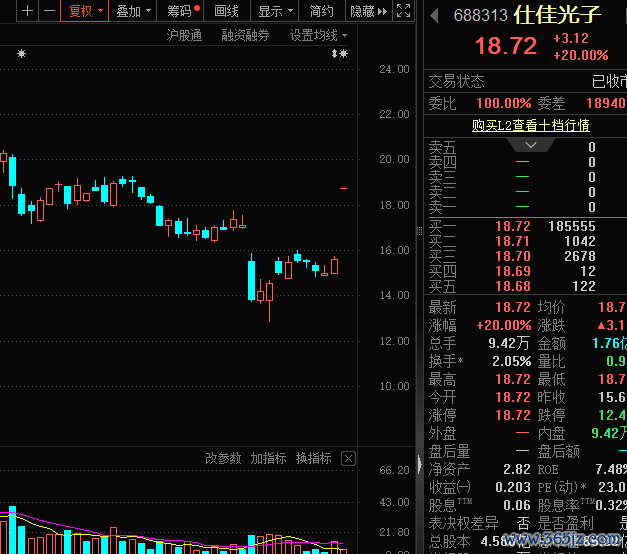Click 净资产 value 2.82
The width and height of the screenshot is (627, 554).
coord(517,469)
